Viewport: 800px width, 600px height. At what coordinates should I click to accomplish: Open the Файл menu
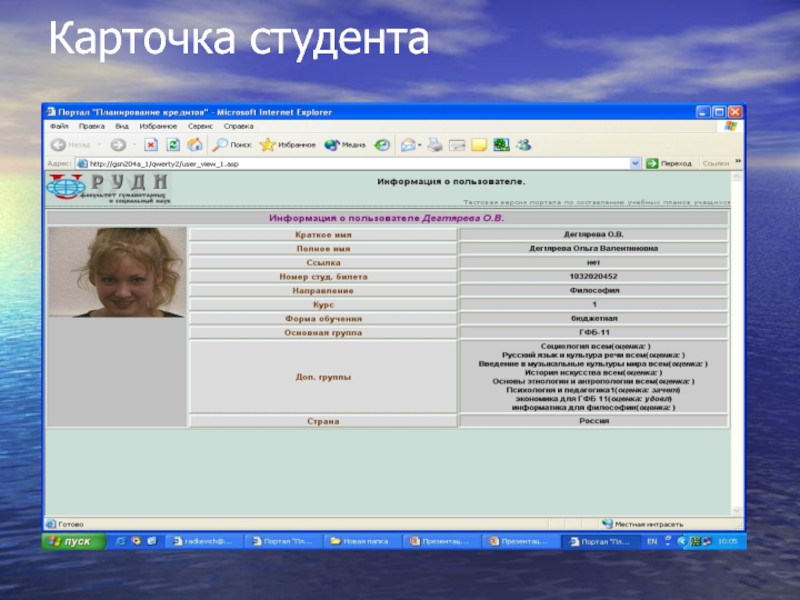(58, 127)
